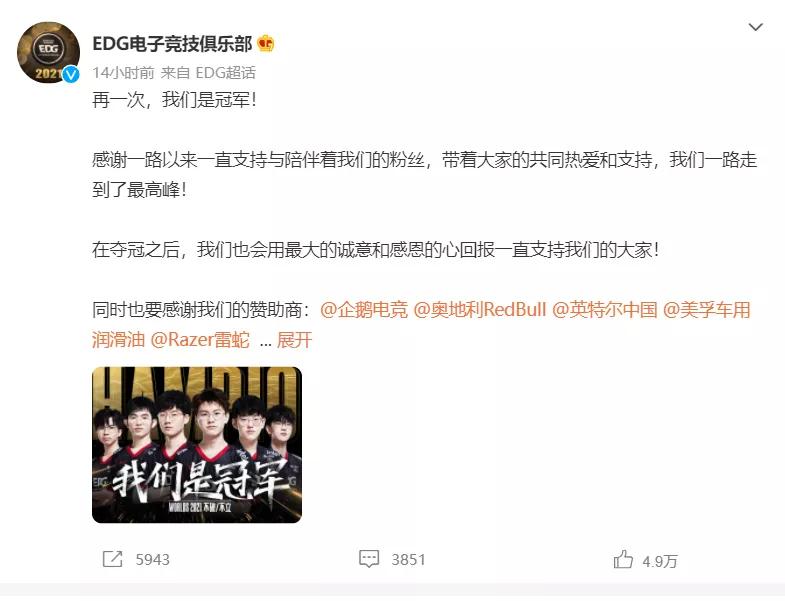
Task: Open @企鹅电竞 mention
Action: [x=364, y=310]
